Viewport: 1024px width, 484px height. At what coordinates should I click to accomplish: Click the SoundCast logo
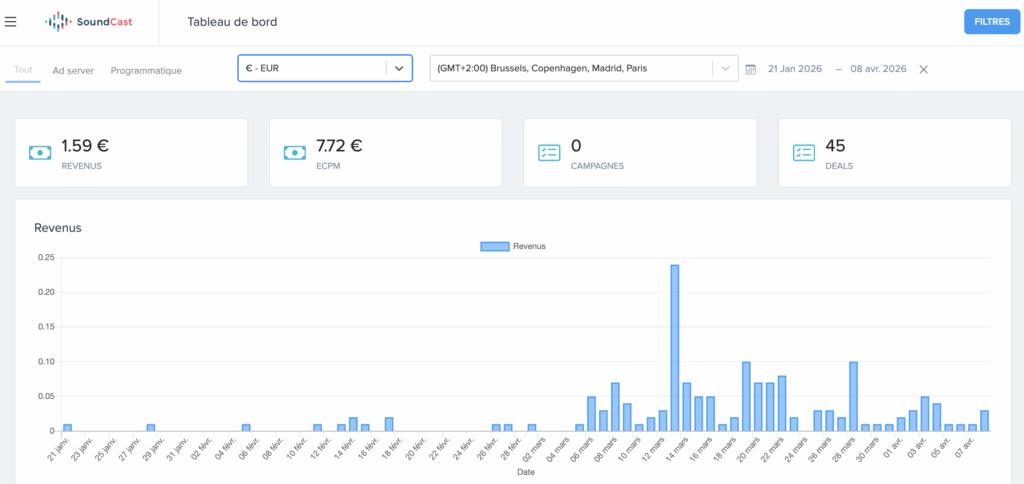click(89, 22)
